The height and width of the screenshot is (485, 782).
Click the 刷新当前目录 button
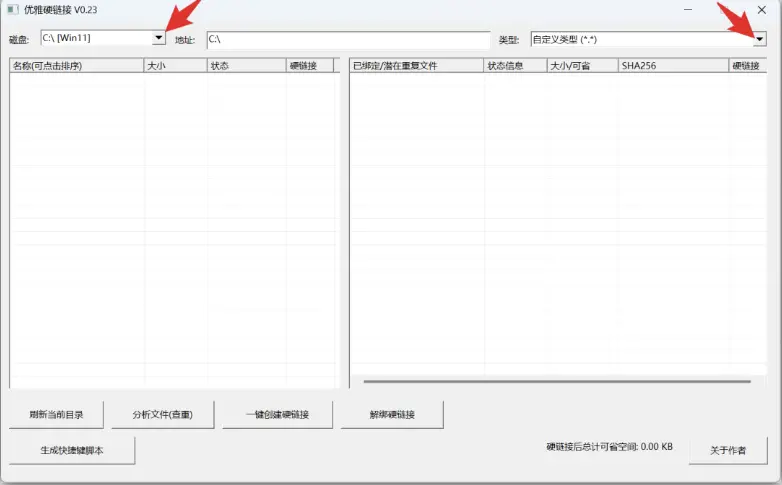pos(56,415)
